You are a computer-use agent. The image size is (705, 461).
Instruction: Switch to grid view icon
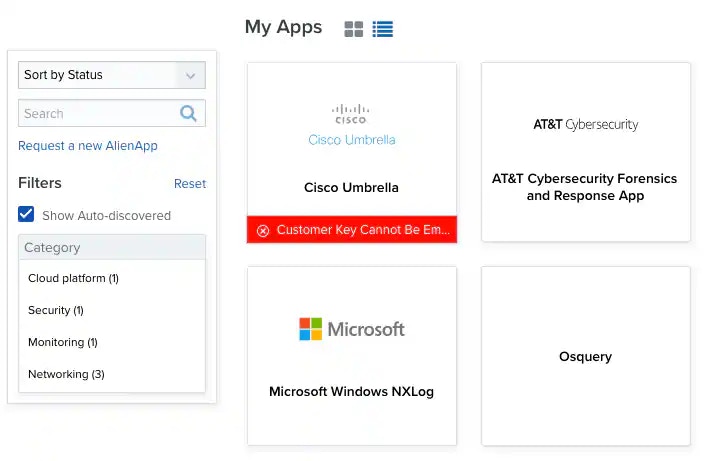click(353, 29)
